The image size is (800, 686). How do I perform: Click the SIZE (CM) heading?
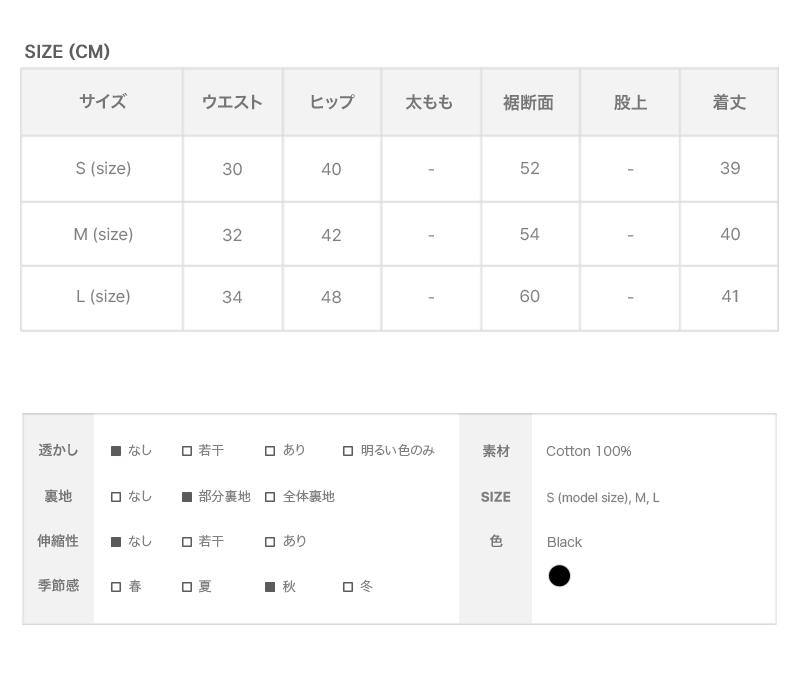[67, 52]
